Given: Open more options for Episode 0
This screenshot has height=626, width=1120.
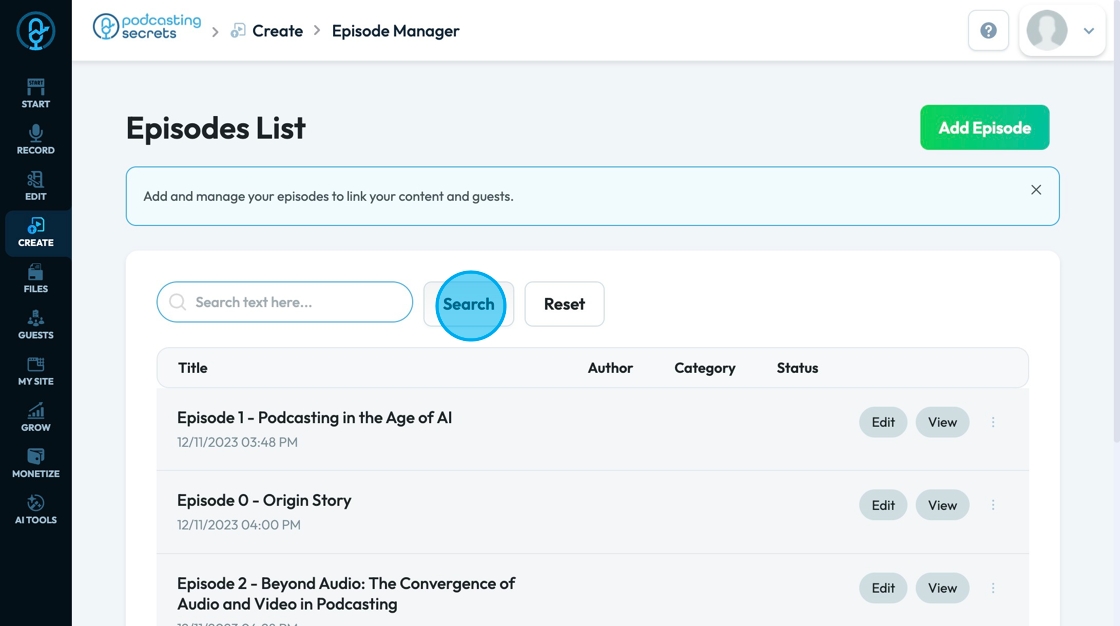Looking at the screenshot, I should (x=993, y=505).
